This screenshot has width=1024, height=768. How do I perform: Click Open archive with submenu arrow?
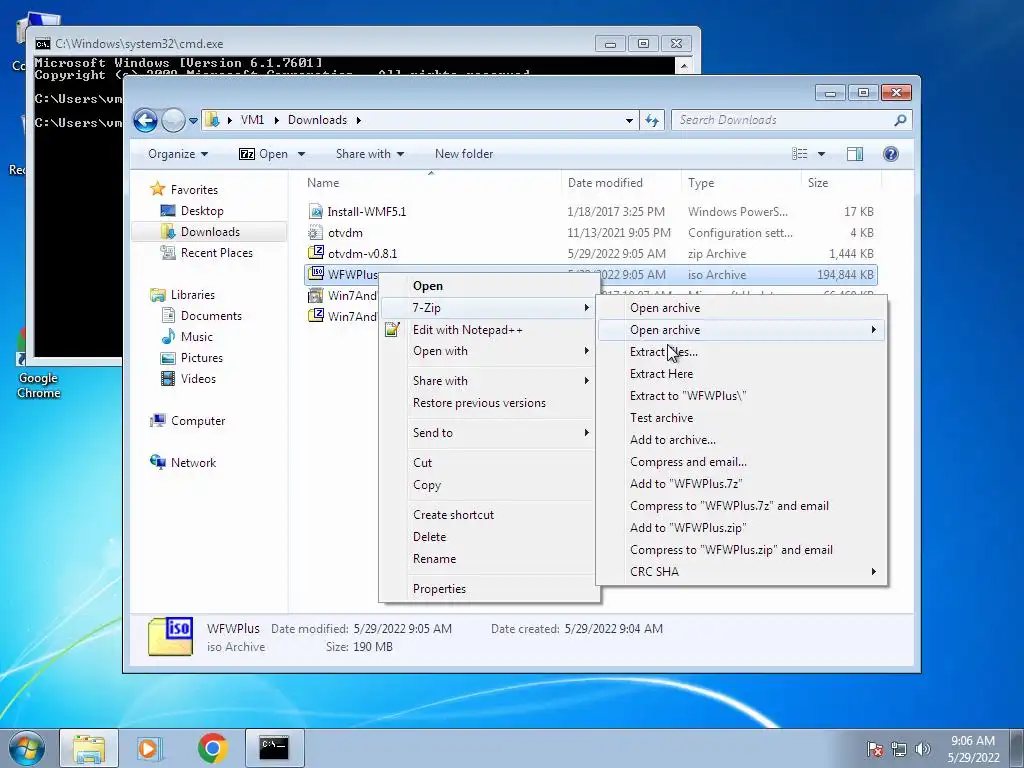(x=741, y=330)
